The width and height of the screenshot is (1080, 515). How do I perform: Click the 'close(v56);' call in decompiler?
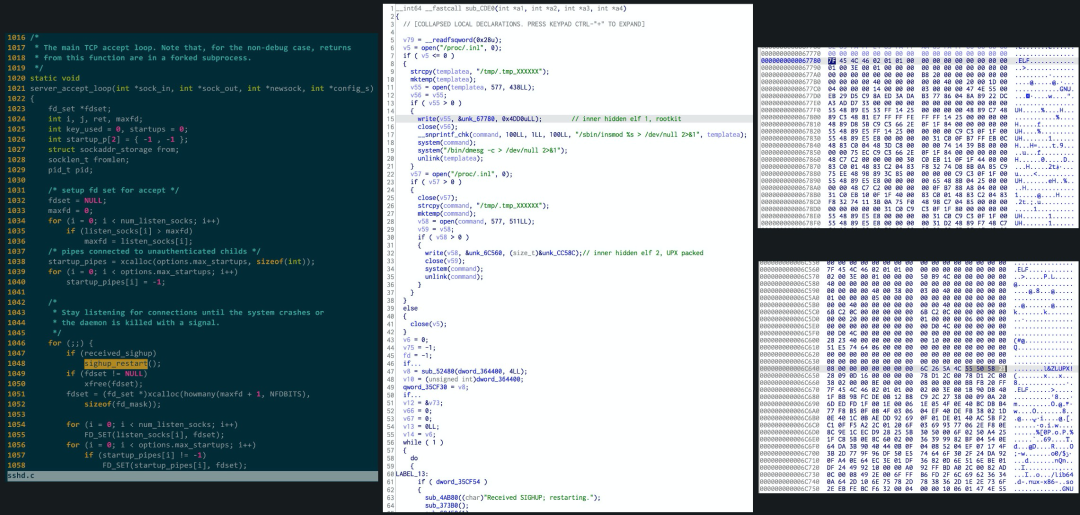[x=437, y=127]
